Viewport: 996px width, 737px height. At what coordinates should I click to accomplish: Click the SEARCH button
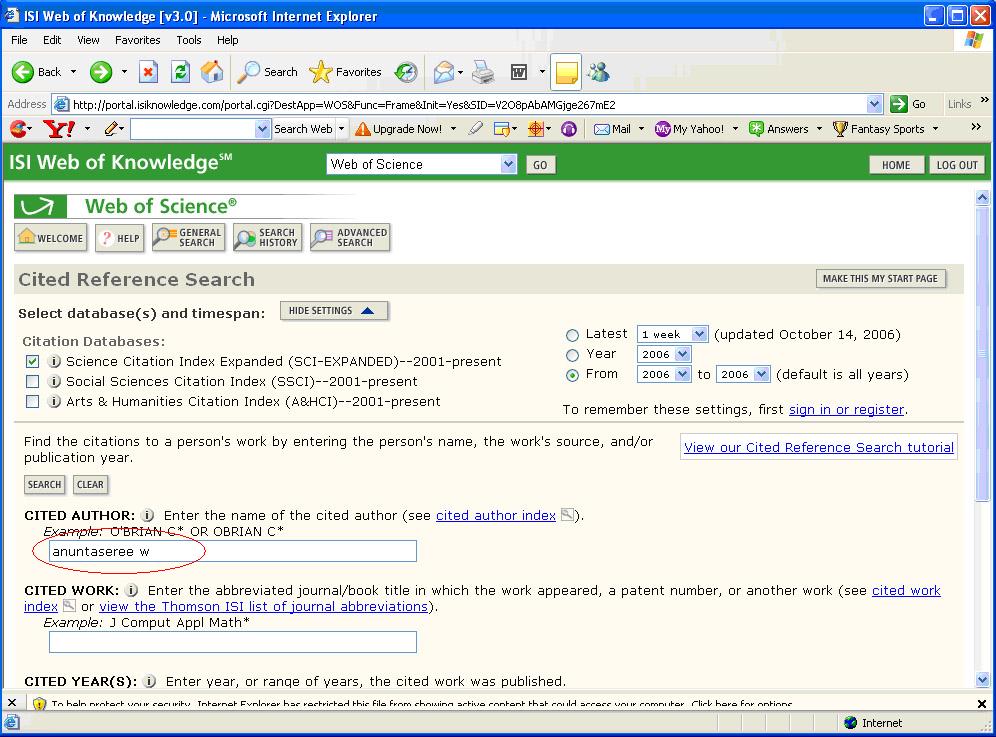44,484
